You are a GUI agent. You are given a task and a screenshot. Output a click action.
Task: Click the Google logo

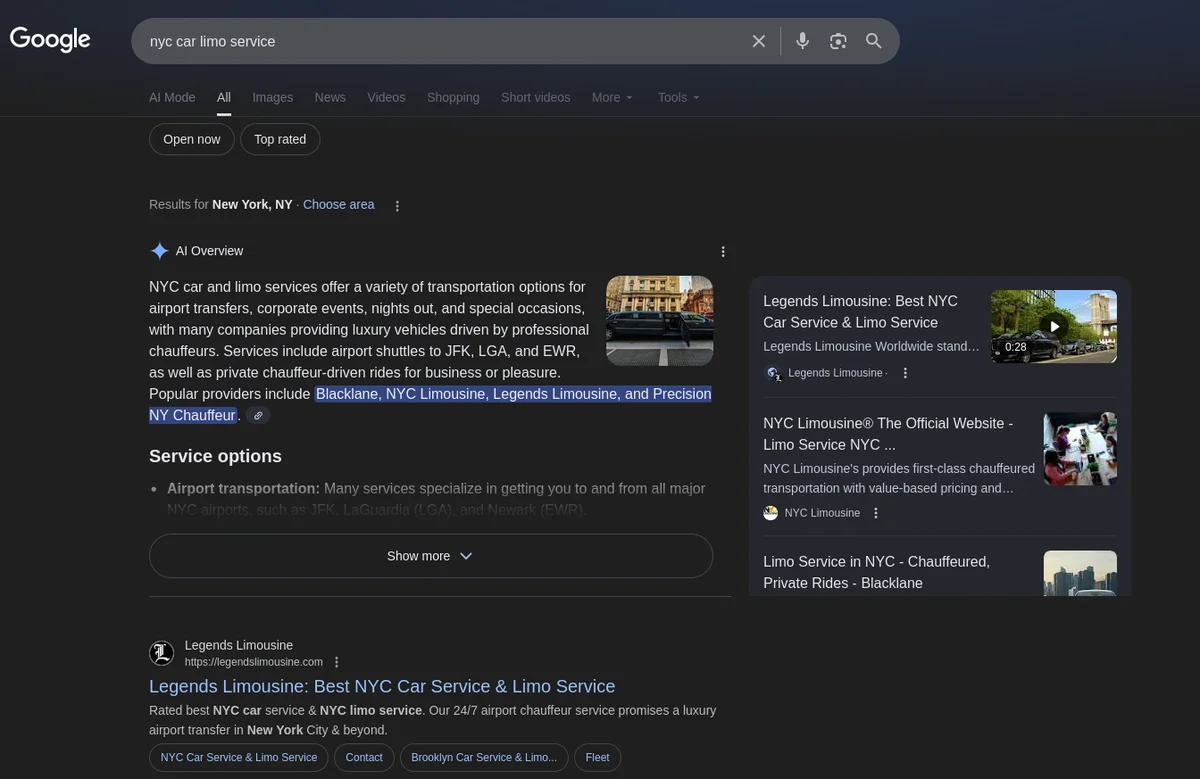[49, 39]
